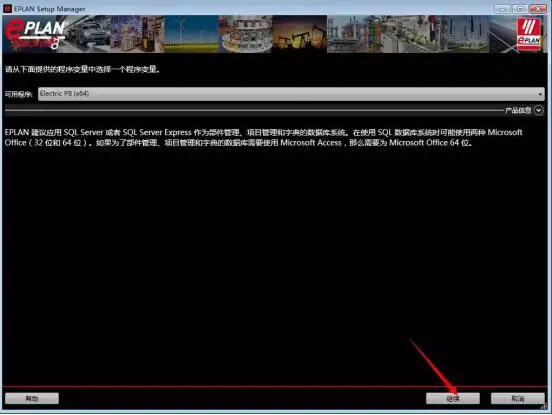Click the EPLAN Setup Manager title icon
Image resolution: width=552 pixels, height=415 pixels.
pyautogui.click(x=7, y=8)
